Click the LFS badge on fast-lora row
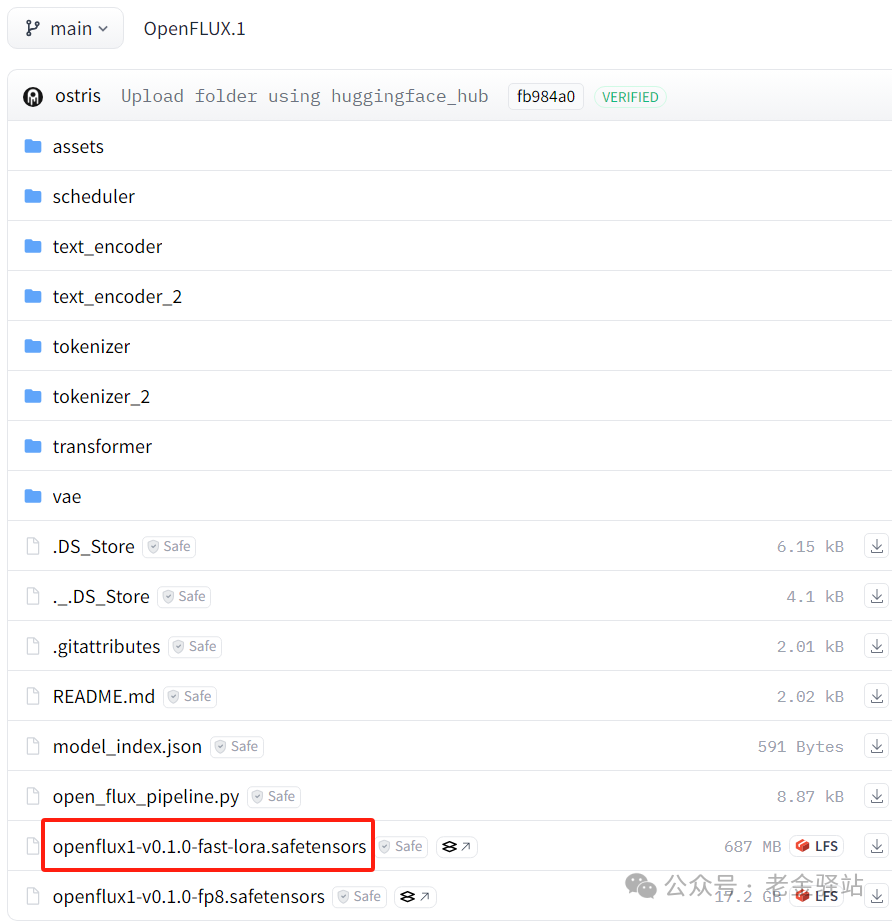The height and width of the screenshot is (921, 892). pyautogui.click(x=817, y=846)
